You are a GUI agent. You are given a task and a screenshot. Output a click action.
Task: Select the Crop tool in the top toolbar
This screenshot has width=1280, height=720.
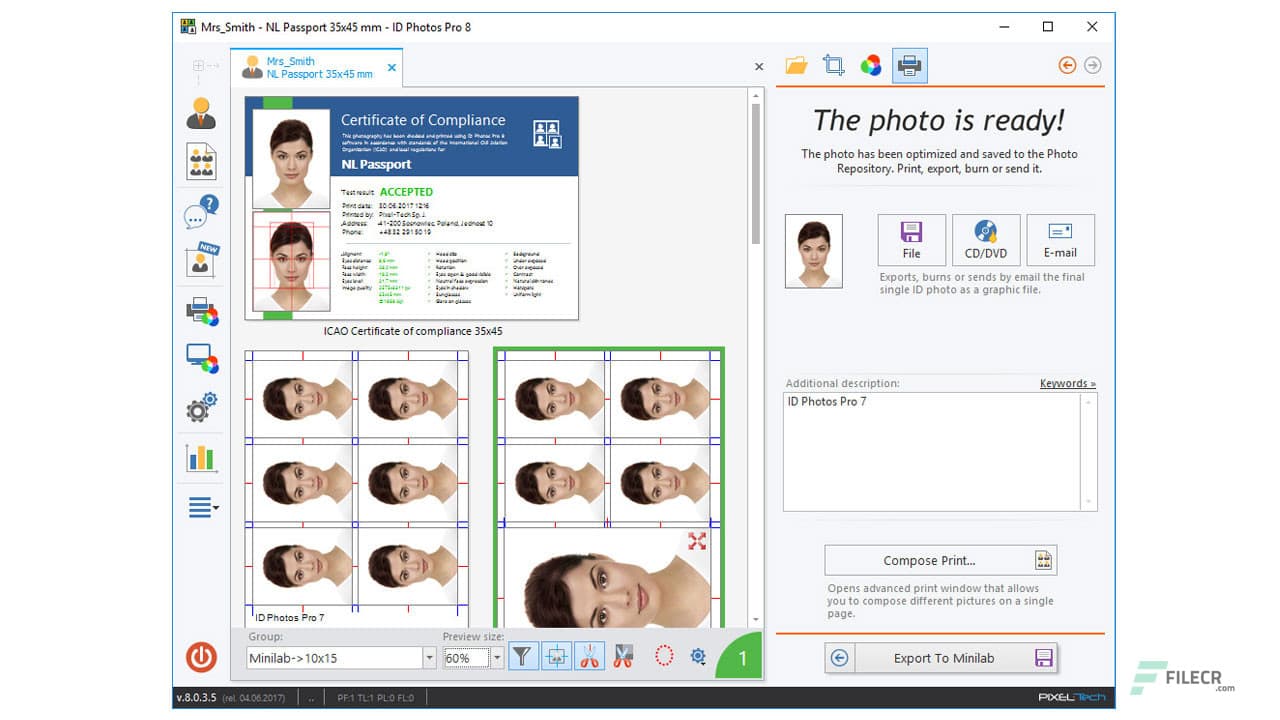coord(833,65)
